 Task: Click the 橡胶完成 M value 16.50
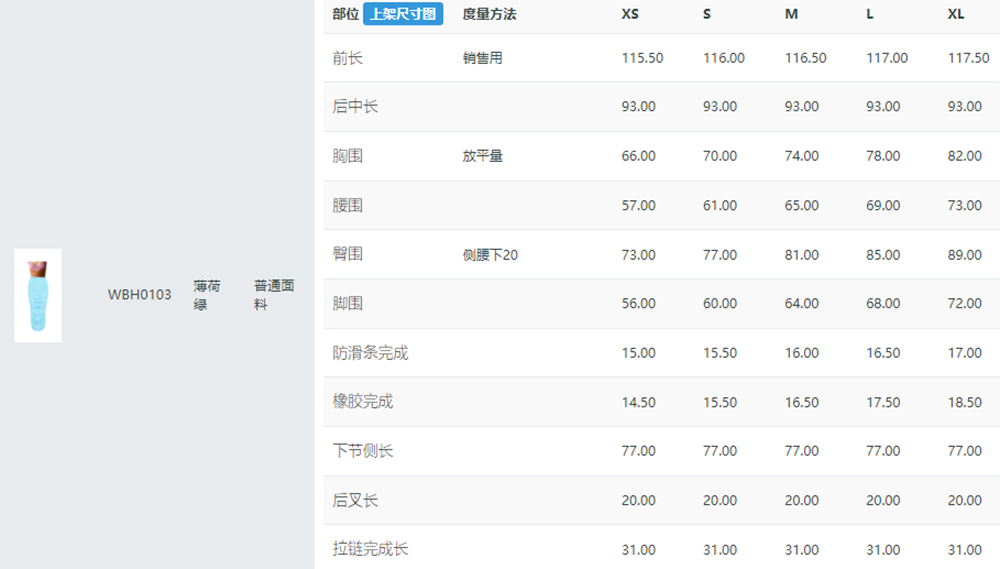click(x=802, y=402)
